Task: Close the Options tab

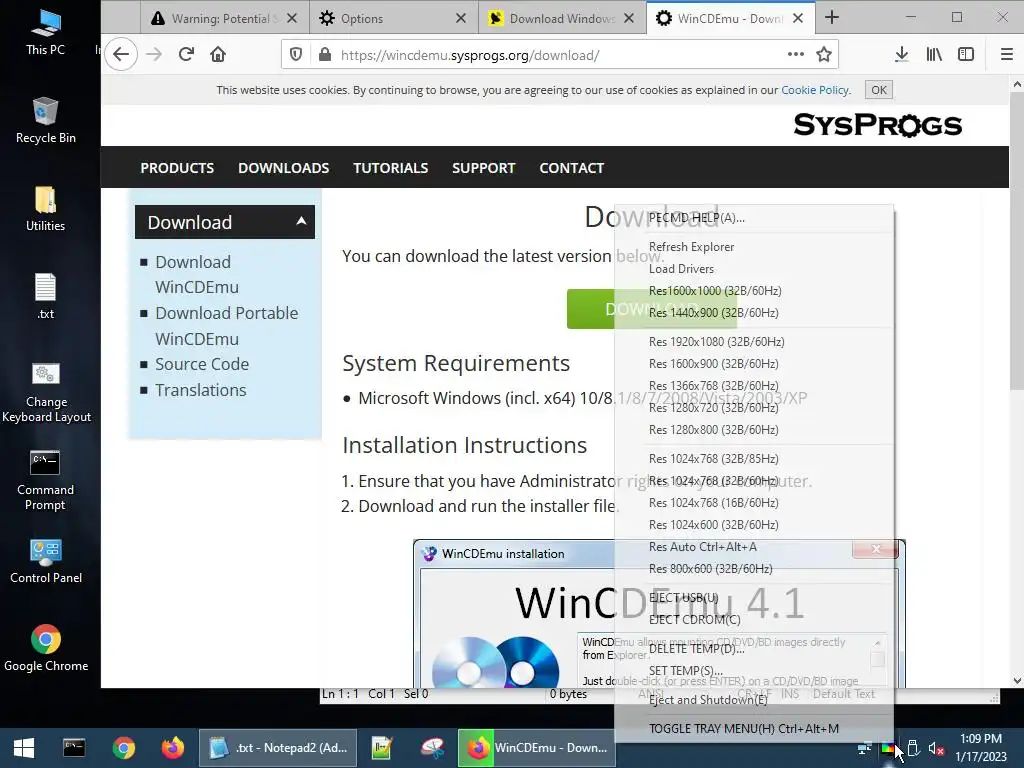Action: (460, 18)
